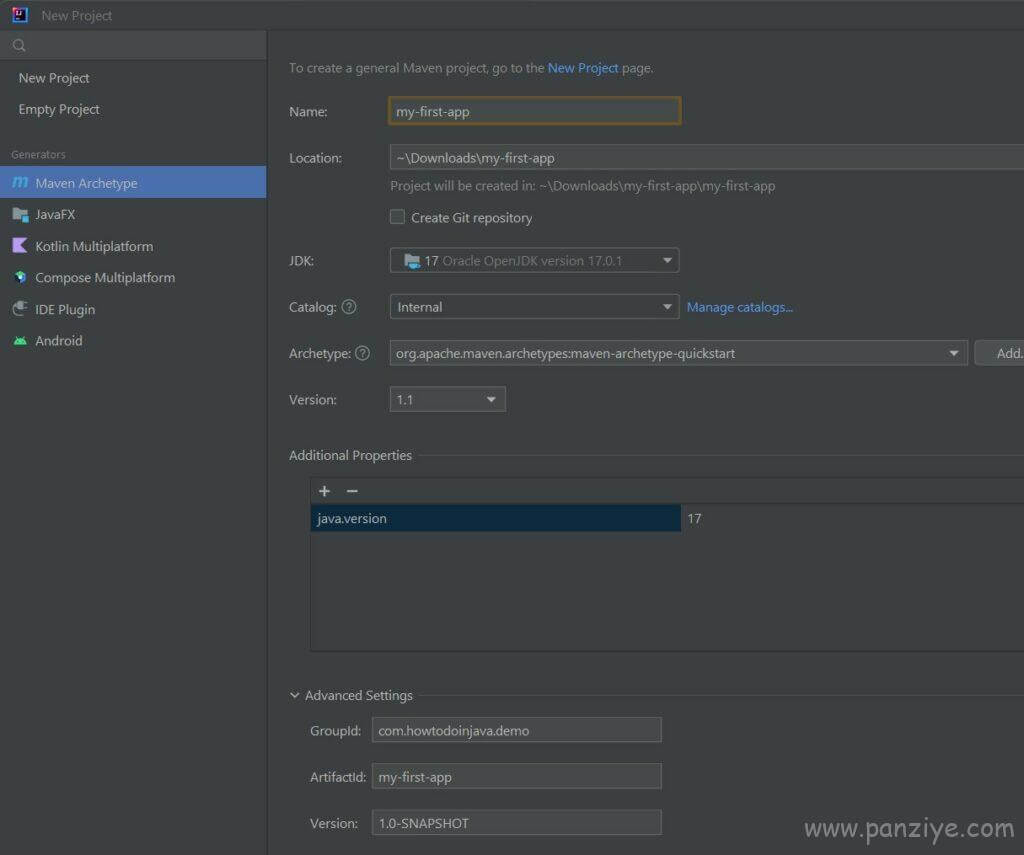Select the java.version property row
The width and height of the screenshot is (1024, 855).
pyautogui.click(x=496, y=518)
